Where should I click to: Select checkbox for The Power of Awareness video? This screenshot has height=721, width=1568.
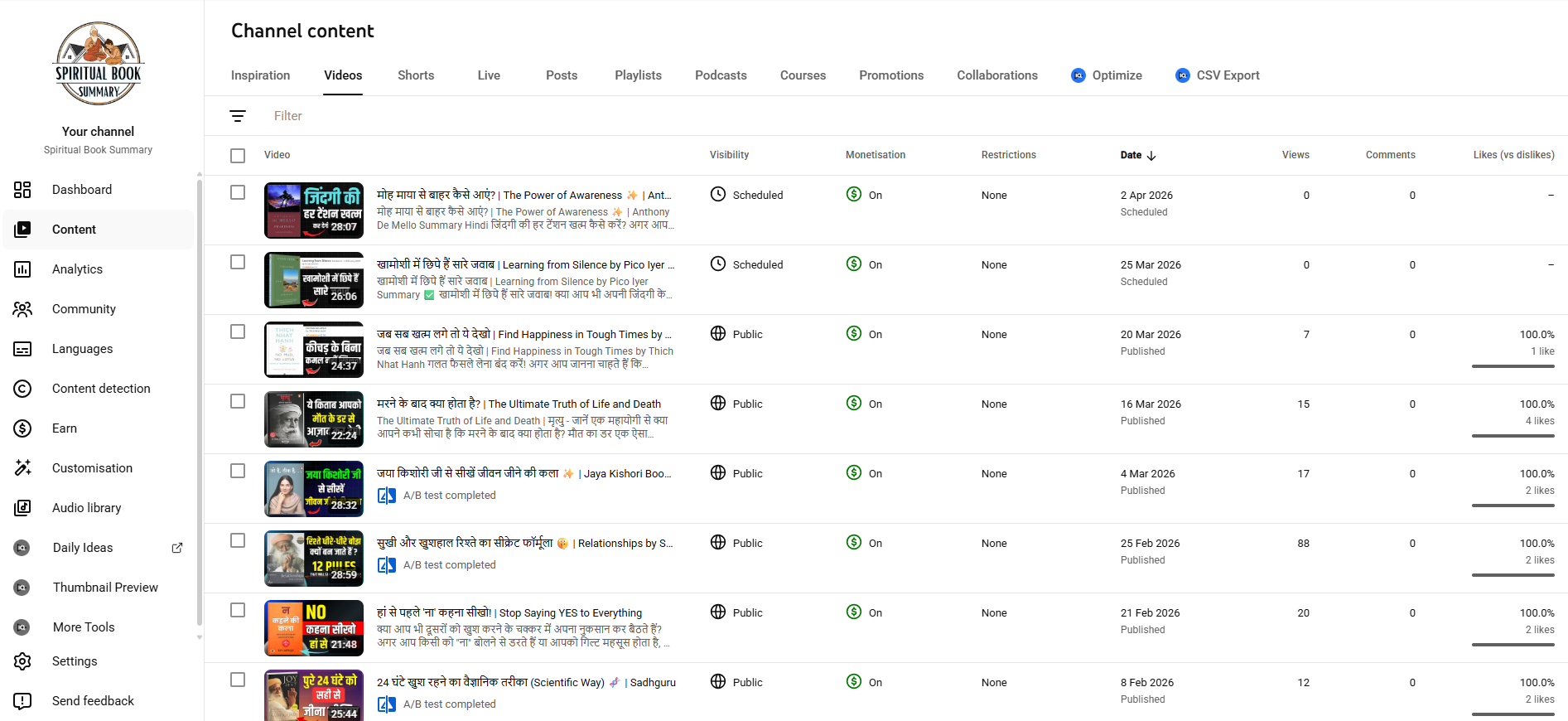point(238,192)
